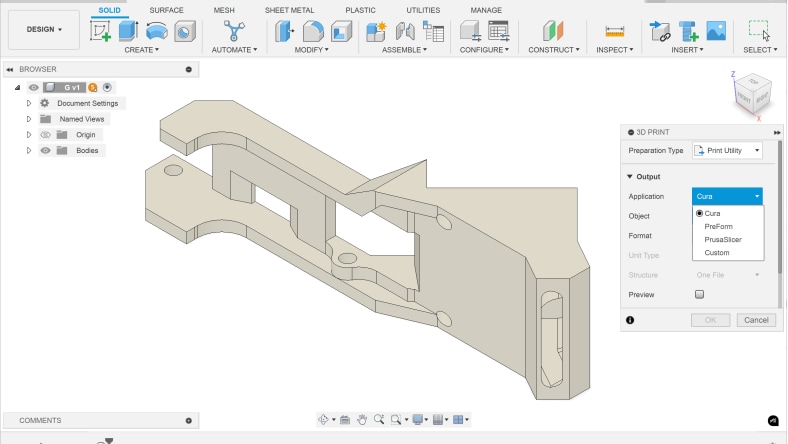
Task: Open the DESIGN workspace dropdown
Action: [43, 30]
